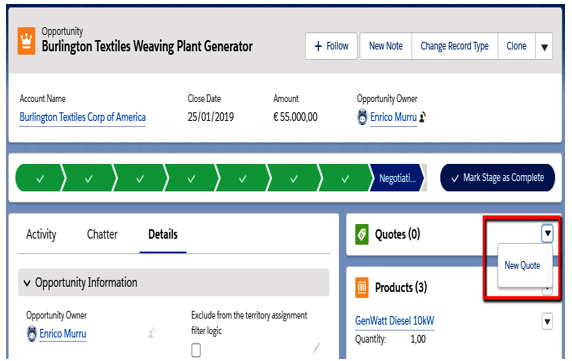The image size is (572, 361).
Task: Open Quotes list dropdown arrow
Action: 547,233
